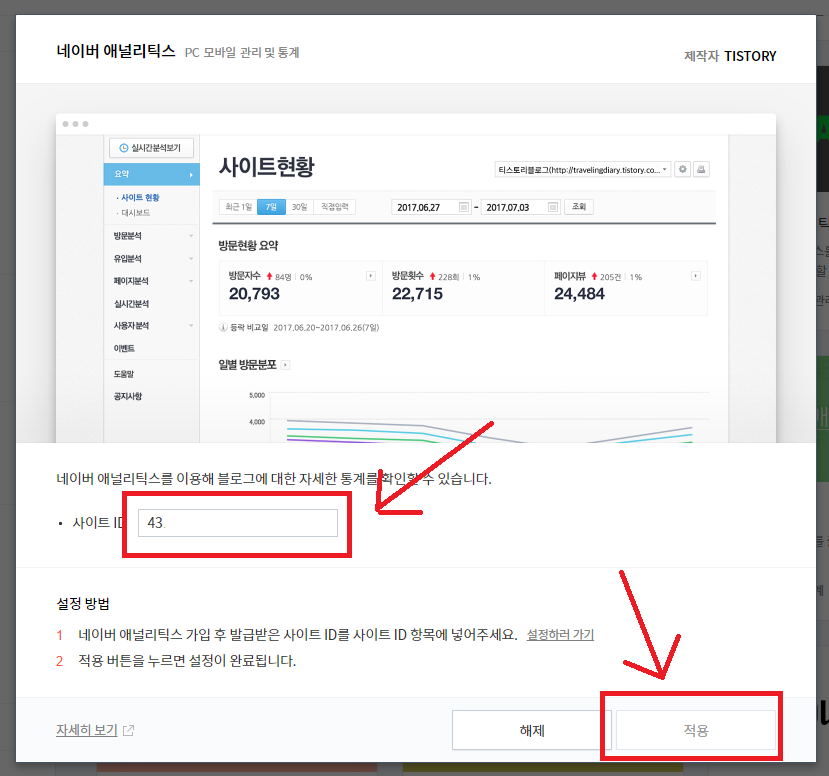
Task: Open calendar icon beside 2017.07.03
Action: (553, 207)
